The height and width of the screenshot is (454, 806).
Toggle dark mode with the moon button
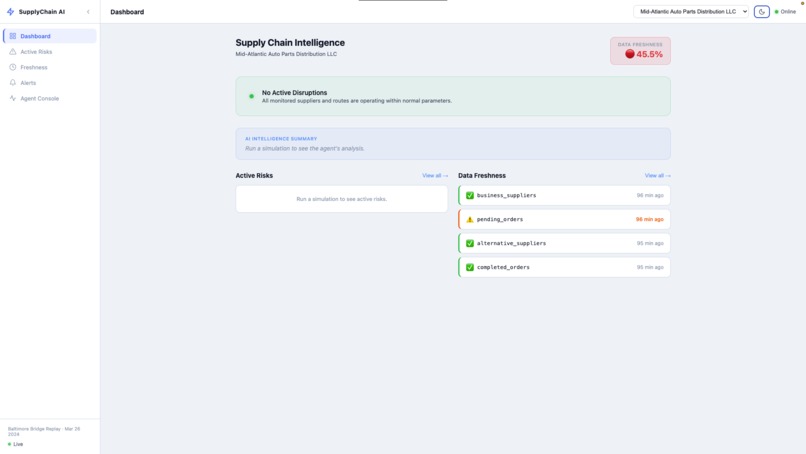point(762,11)
